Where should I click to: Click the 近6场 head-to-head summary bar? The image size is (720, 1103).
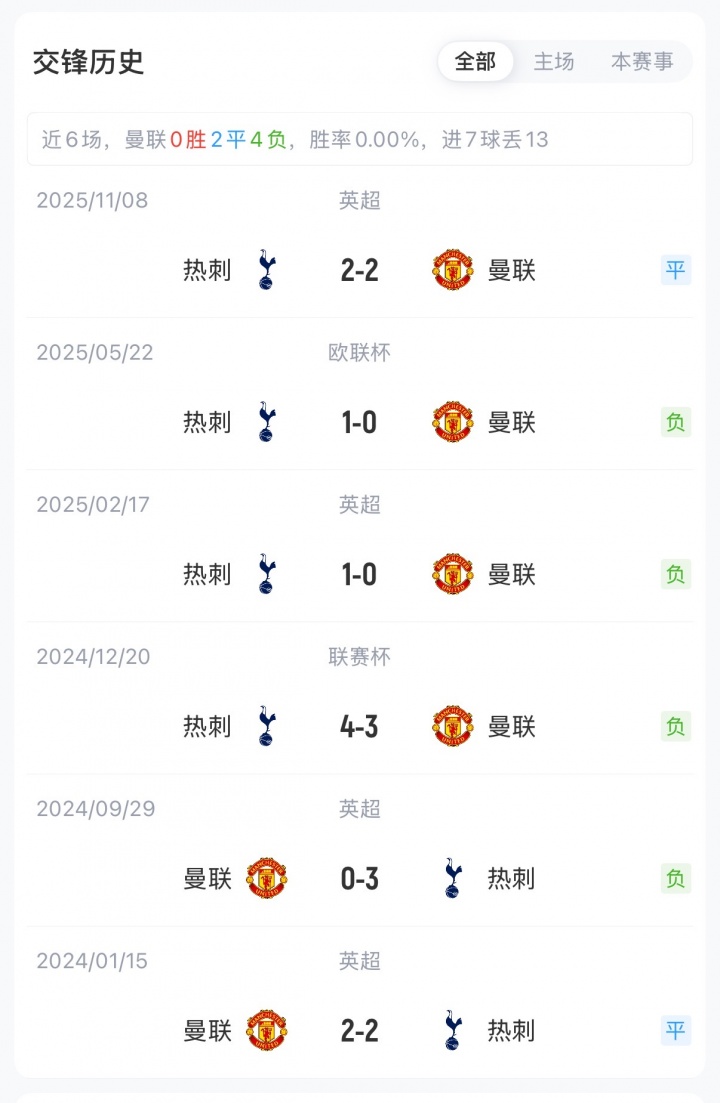(359, 139)
